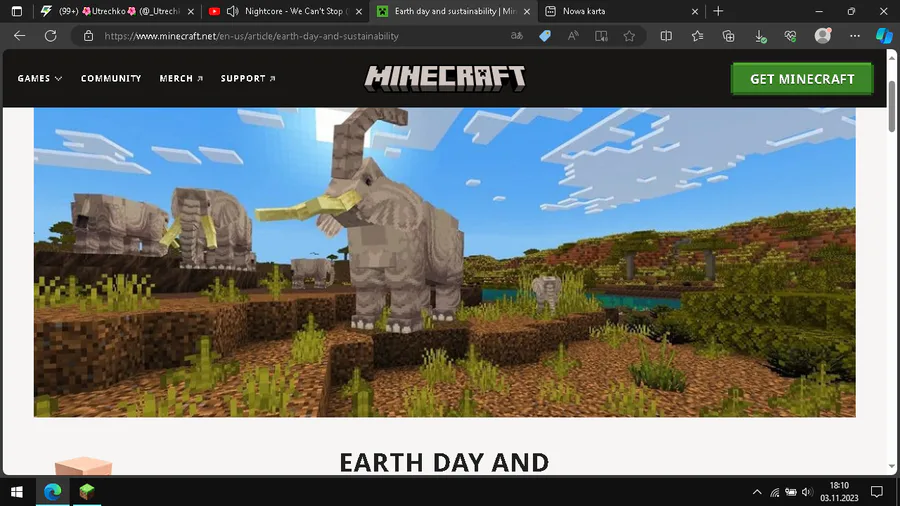Go back to the previous page
900x506 pixels.
coord(20,36)
